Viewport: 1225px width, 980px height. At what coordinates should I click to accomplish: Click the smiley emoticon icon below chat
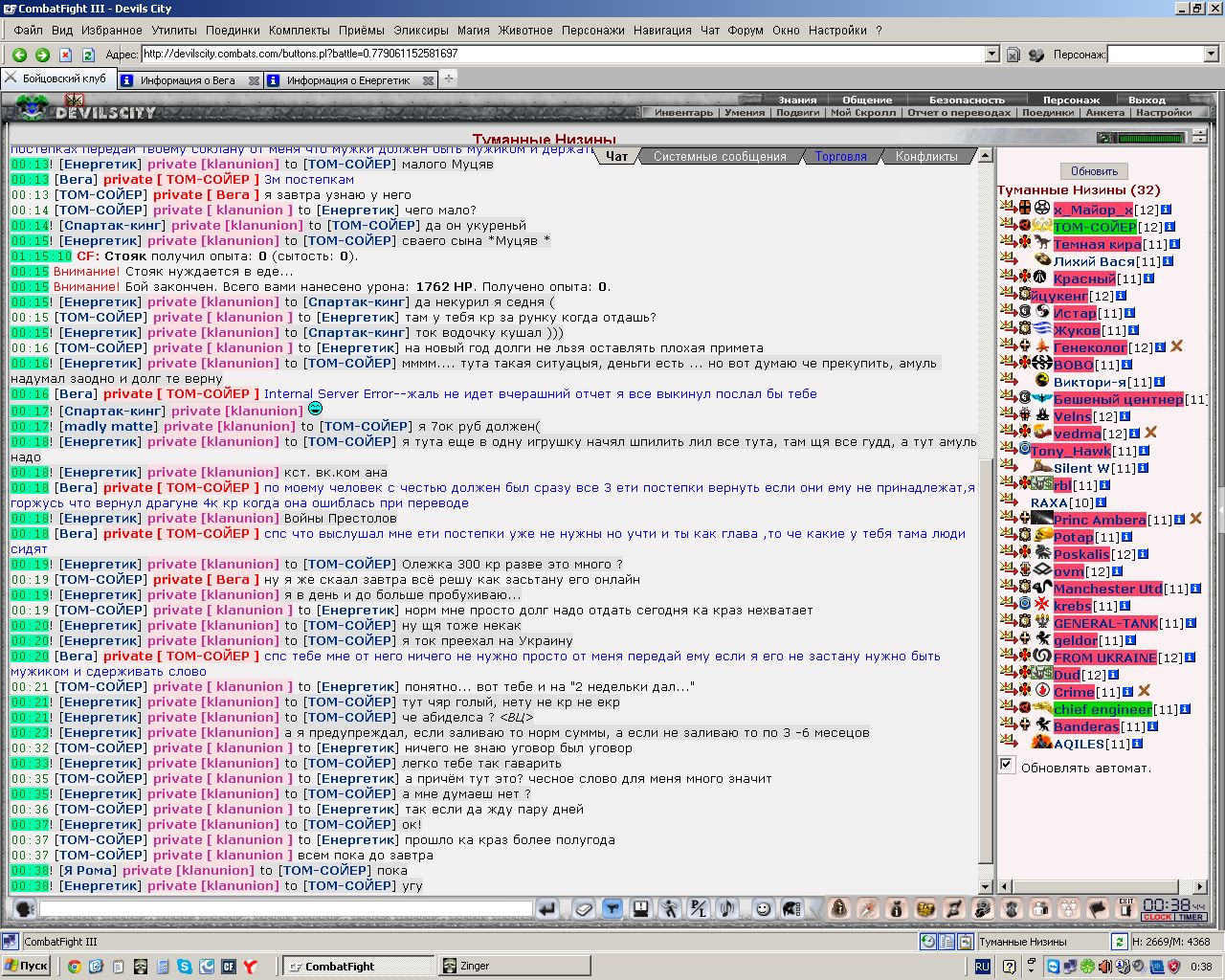[x=764, y=908]
